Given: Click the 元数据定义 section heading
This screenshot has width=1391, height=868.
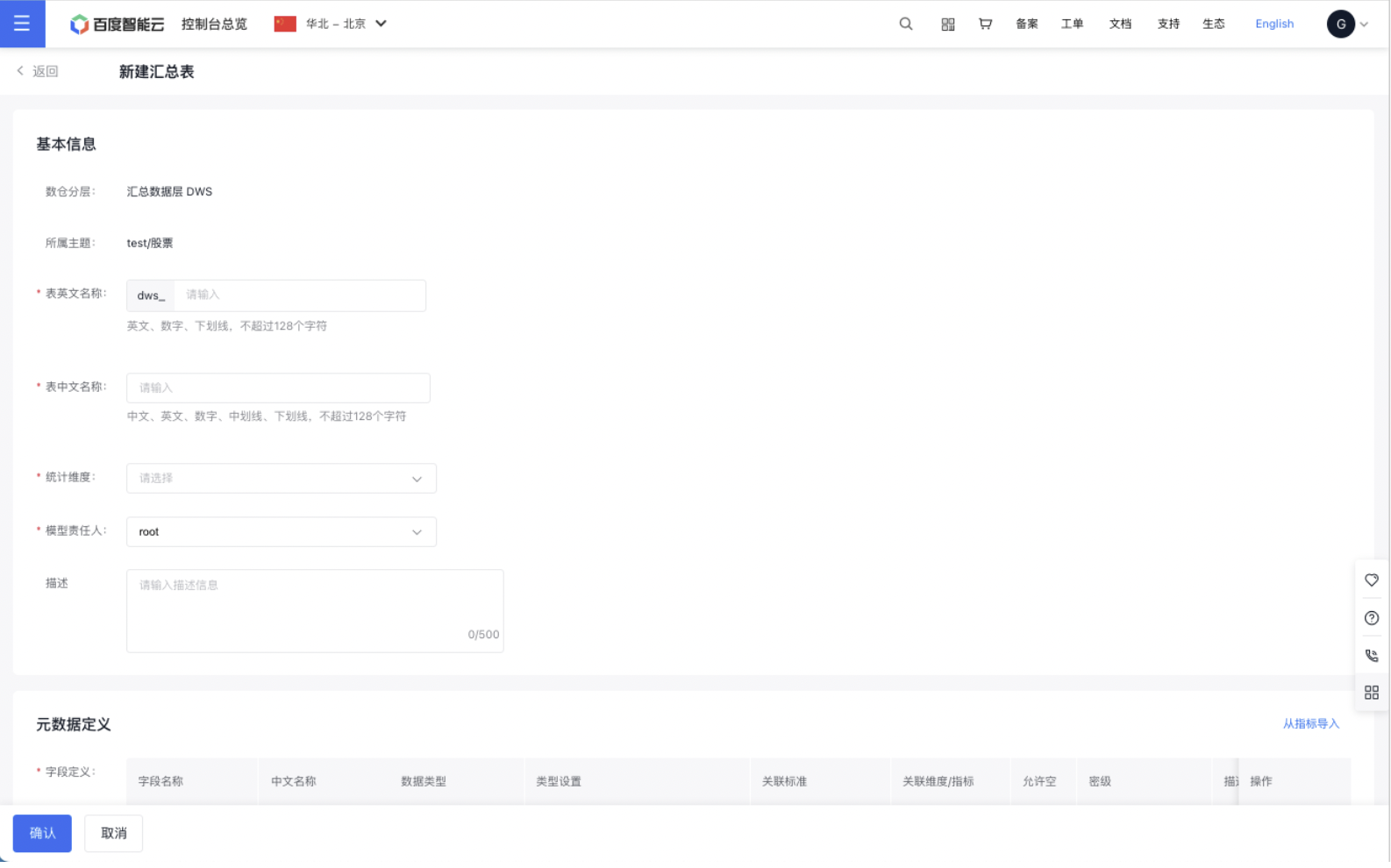Looking at the screenshot, I should tap(73, 725).
